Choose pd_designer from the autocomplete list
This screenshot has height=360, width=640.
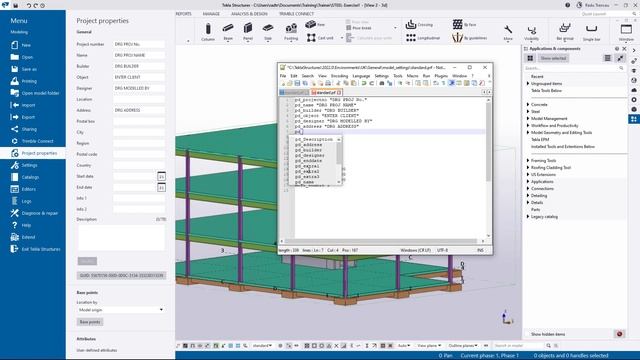[310, 156]
